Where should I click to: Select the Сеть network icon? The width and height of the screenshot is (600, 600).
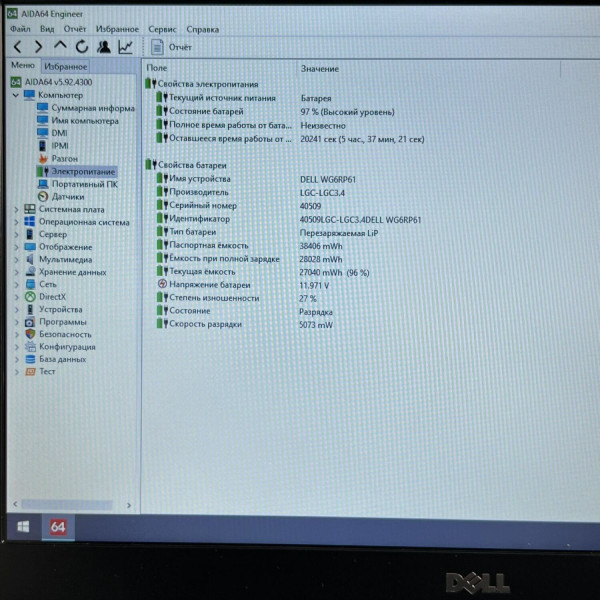click(x=30, y=284)
